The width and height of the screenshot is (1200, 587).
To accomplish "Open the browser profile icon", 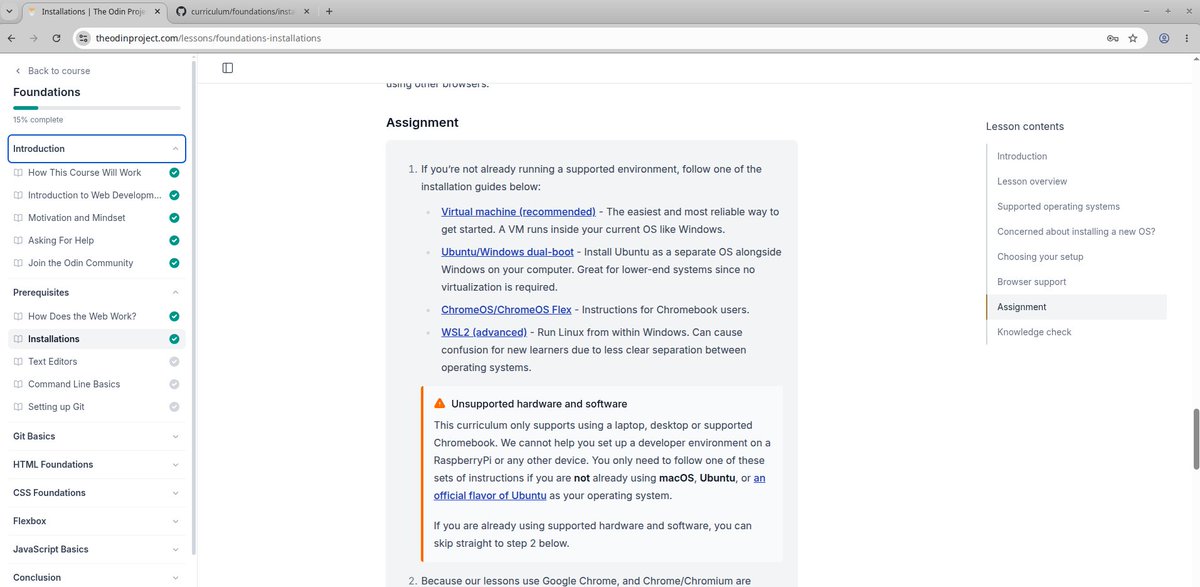I will pos(1164,38).
